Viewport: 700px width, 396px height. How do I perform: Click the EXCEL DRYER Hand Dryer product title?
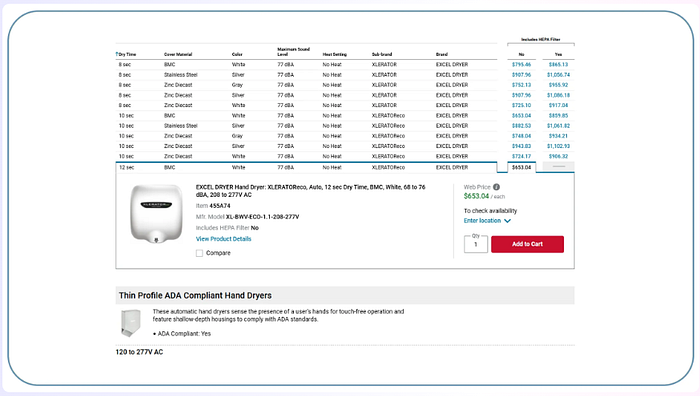(x=311, y=191)
